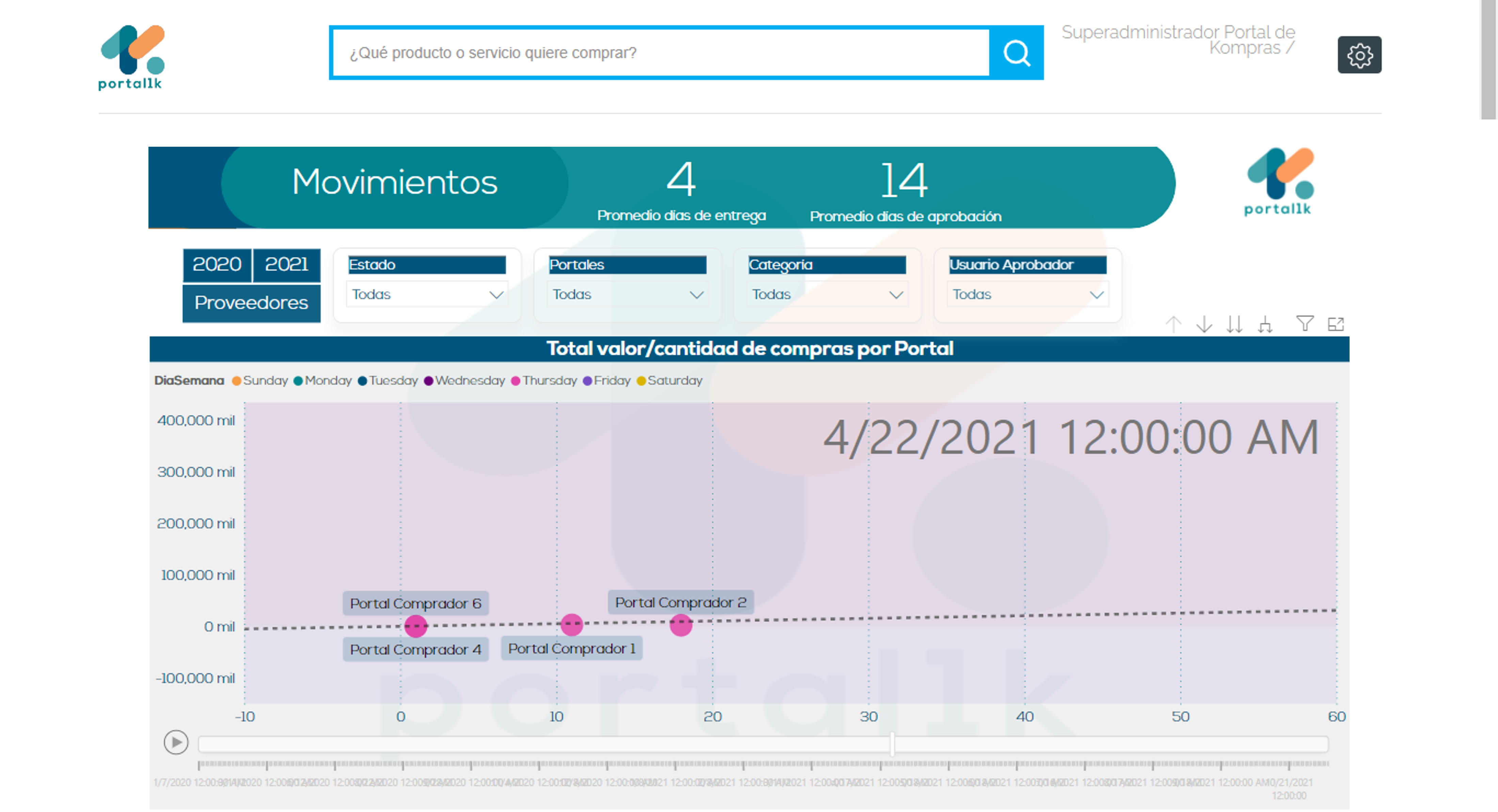
Task: Open chart in focus mode icon
Action: coord(1335,323)
